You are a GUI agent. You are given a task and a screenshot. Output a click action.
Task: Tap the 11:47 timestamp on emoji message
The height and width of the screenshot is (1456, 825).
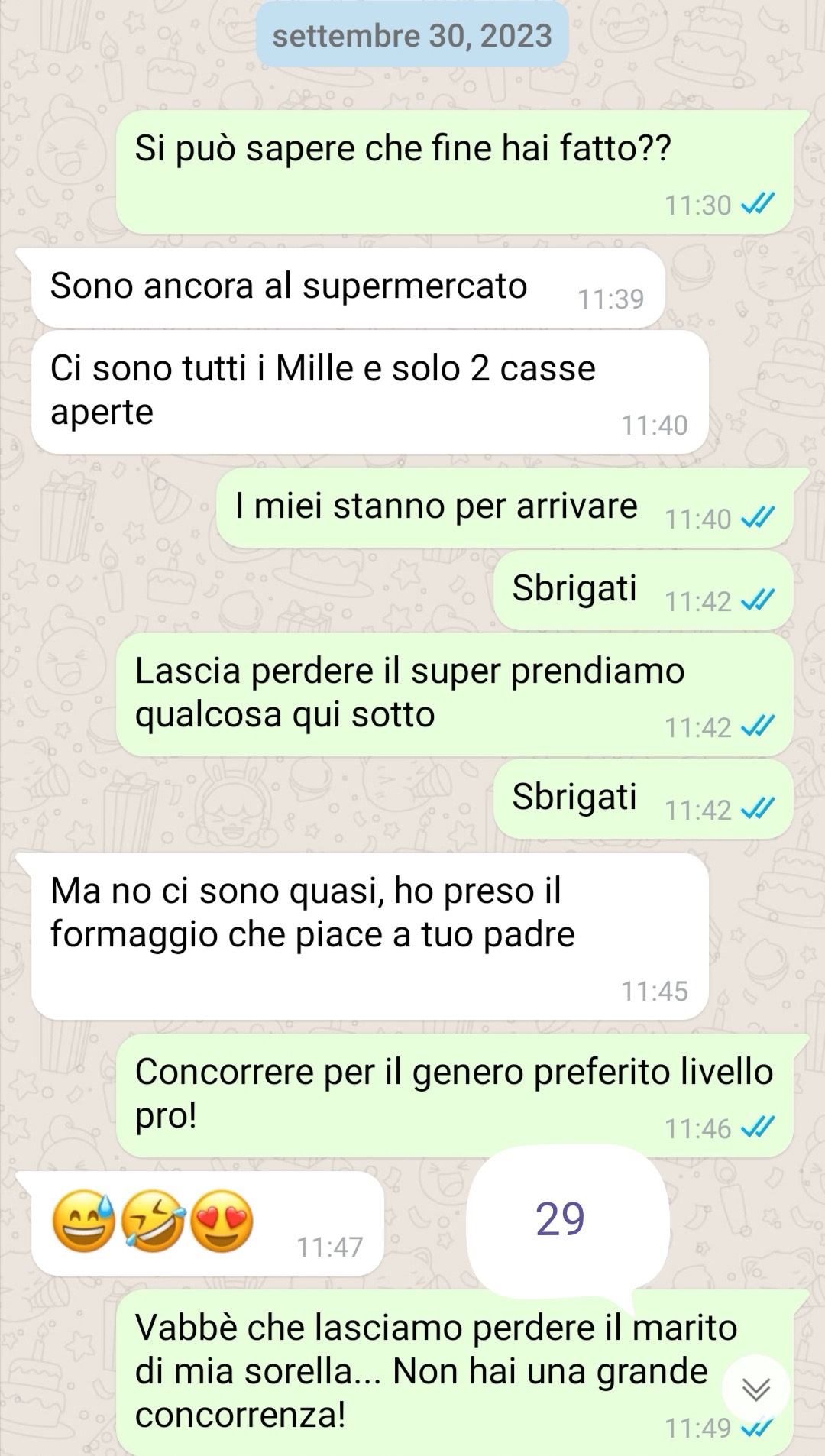tap(329, 1247)
